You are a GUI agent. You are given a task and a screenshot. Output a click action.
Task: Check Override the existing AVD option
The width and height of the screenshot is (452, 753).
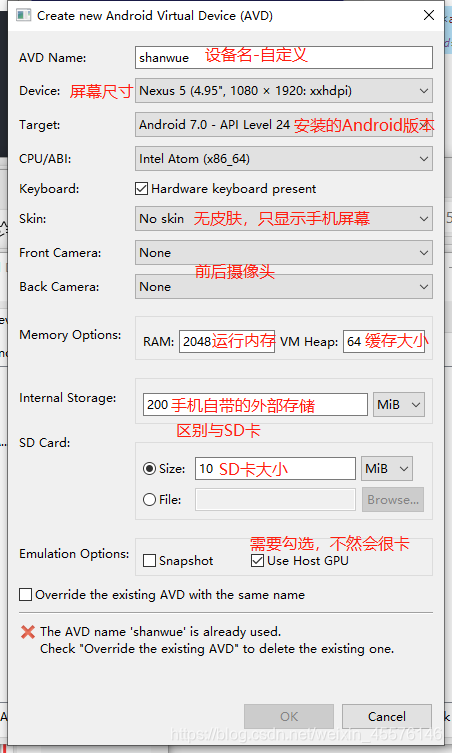(25, 595)
